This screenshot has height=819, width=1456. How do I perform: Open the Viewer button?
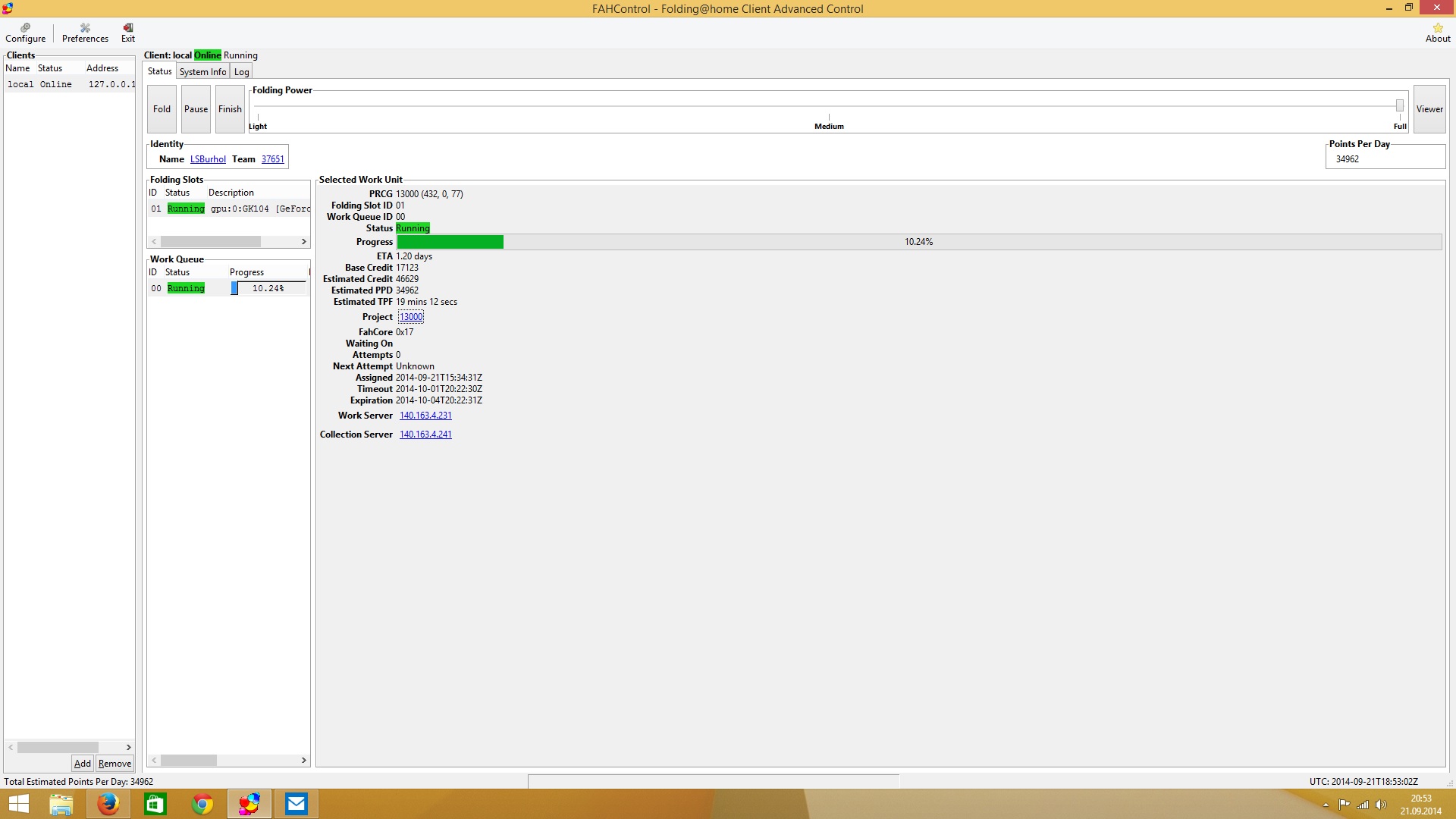pyautogui.click(x=1429, y=109)
